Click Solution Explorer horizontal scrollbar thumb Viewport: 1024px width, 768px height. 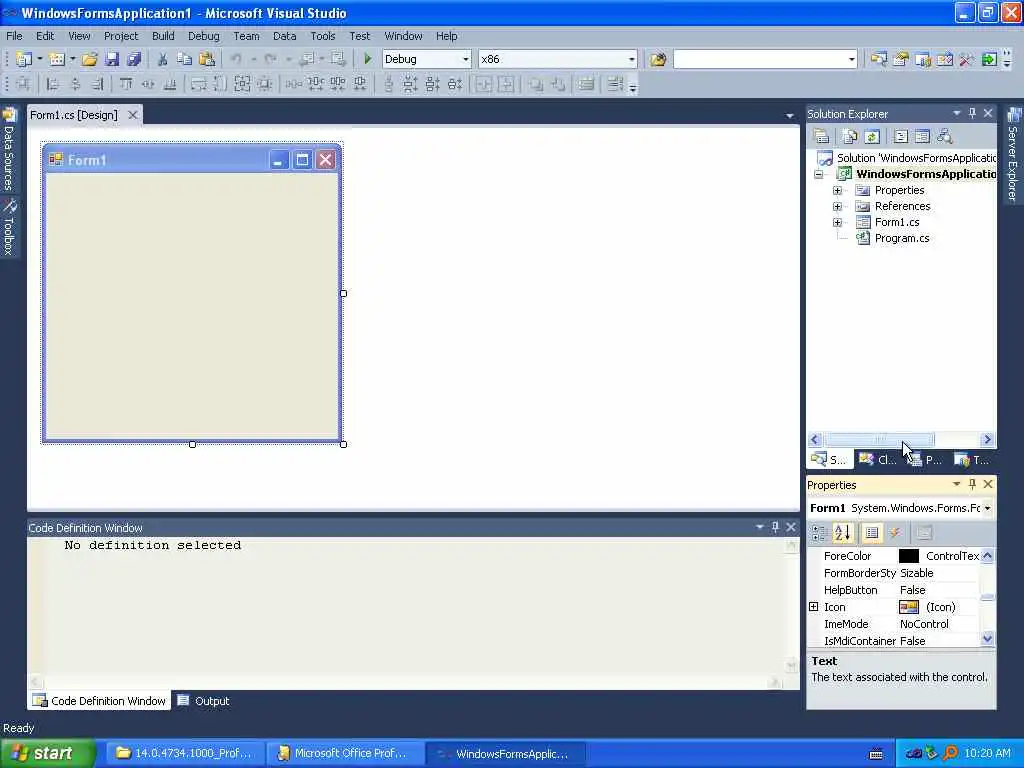tap(880, 440)
